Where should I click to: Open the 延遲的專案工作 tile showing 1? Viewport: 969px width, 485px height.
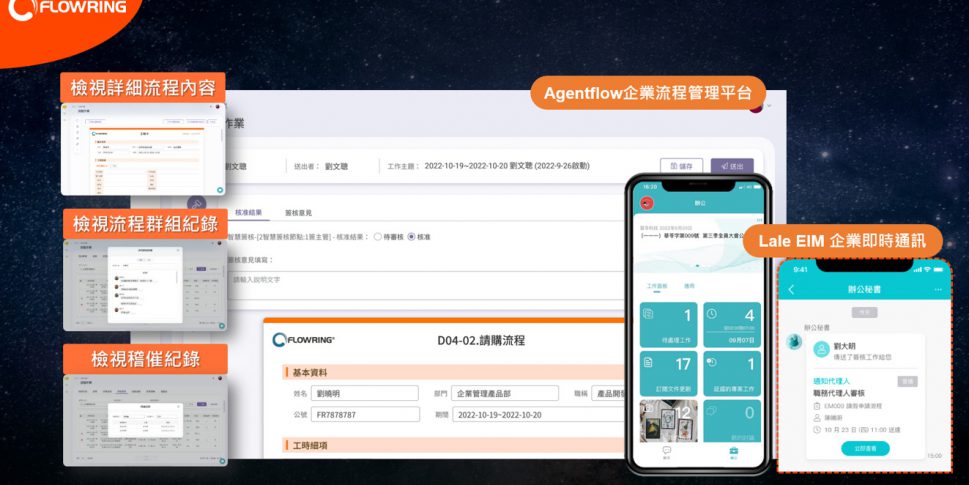click(x=732, y=373)
